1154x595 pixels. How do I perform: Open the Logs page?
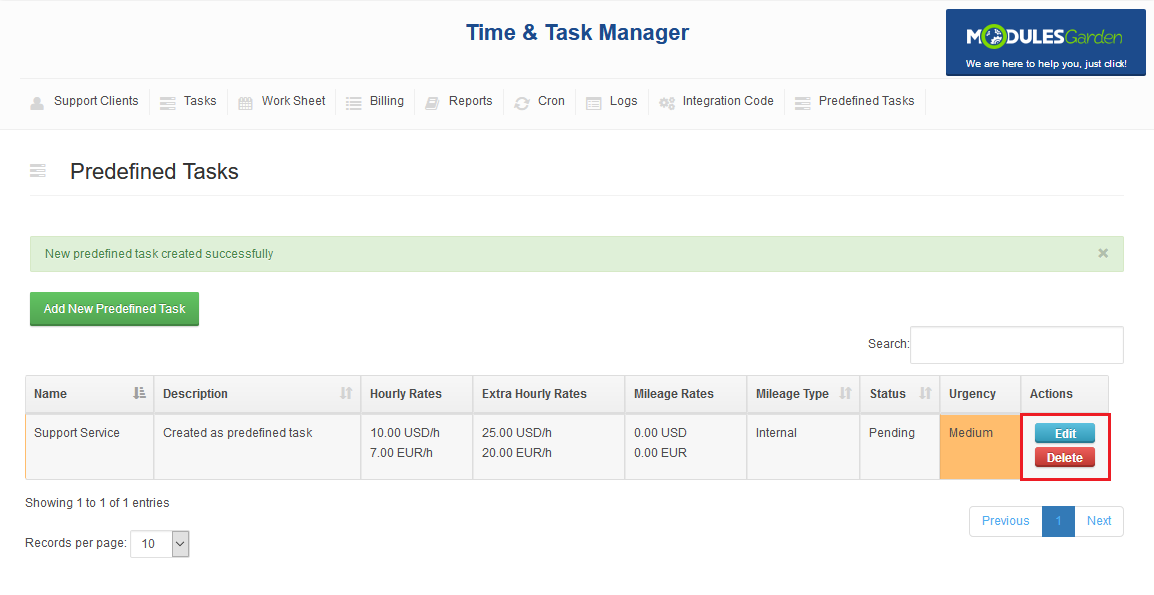[x=623, y=101]
